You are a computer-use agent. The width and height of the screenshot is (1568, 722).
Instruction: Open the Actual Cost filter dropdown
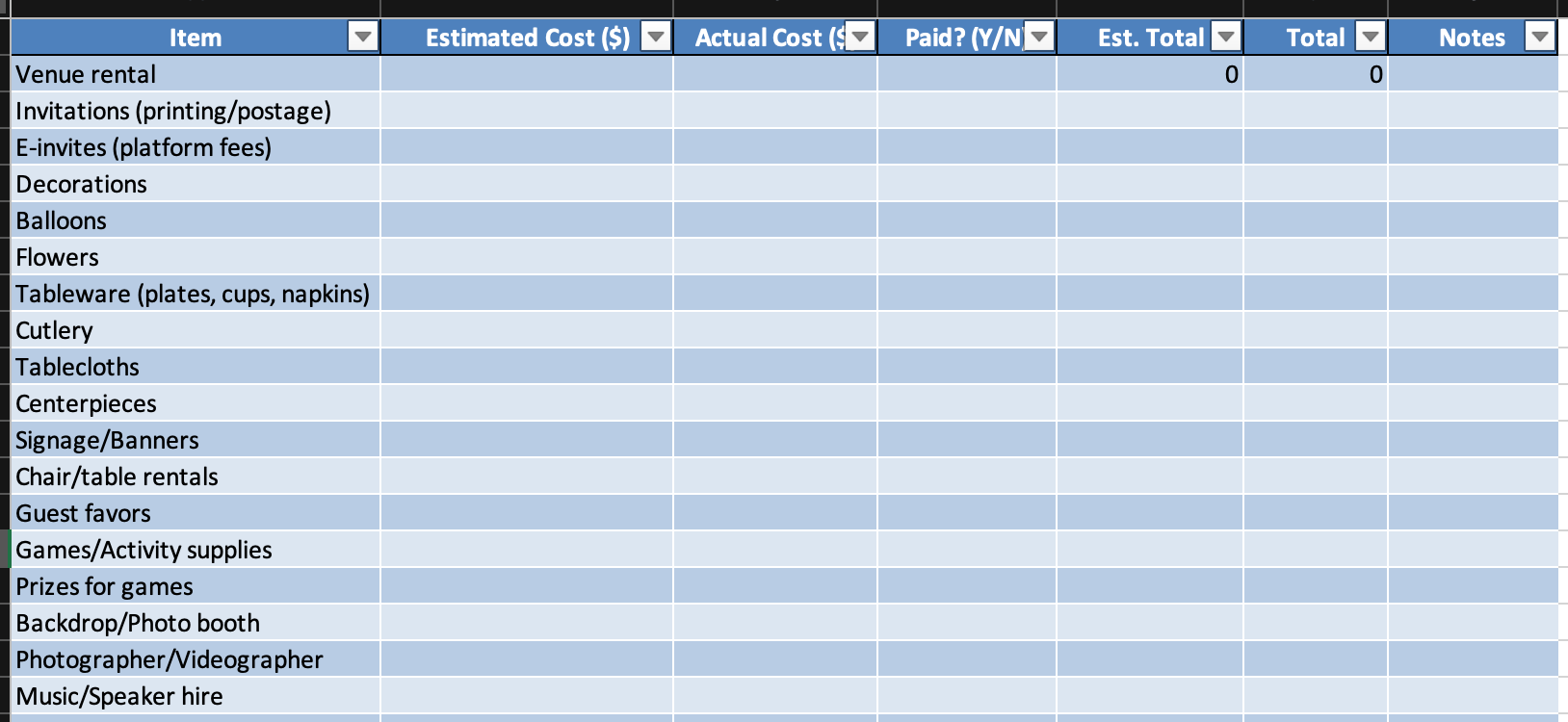[860, 38]
